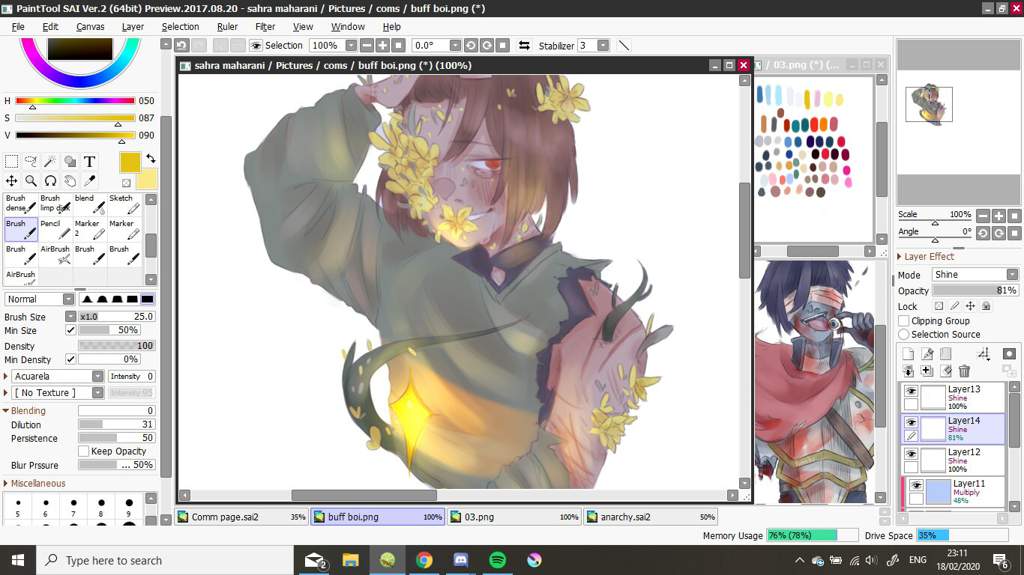The image size is (1024, 575).
Task: Select the Lasso selection tool
Action: tap(31, 161)
